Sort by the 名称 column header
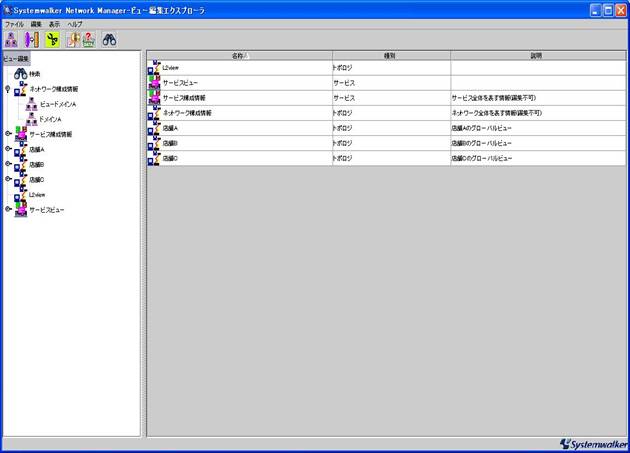 [x=240, y=56]
